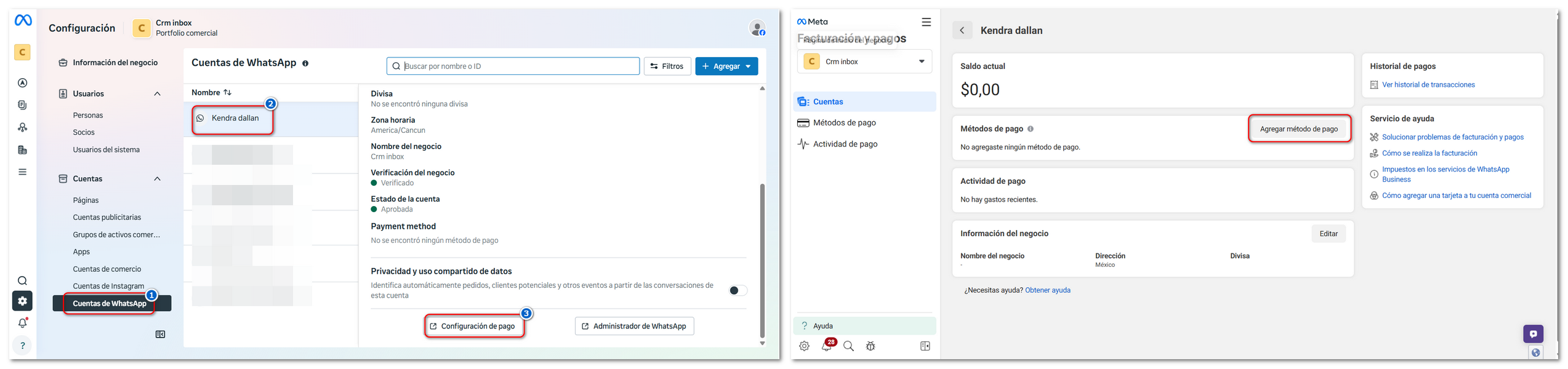Screen dimensions: 1568x369
Task: Open the help question mark icon
Action: click(23, 346)
